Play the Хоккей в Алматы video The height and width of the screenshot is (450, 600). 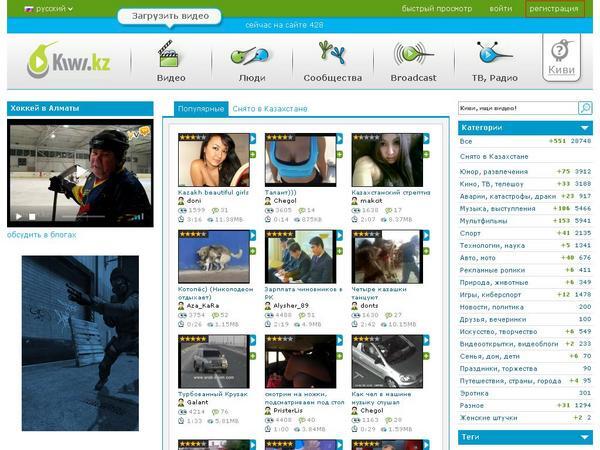click(x=18, y=217)
